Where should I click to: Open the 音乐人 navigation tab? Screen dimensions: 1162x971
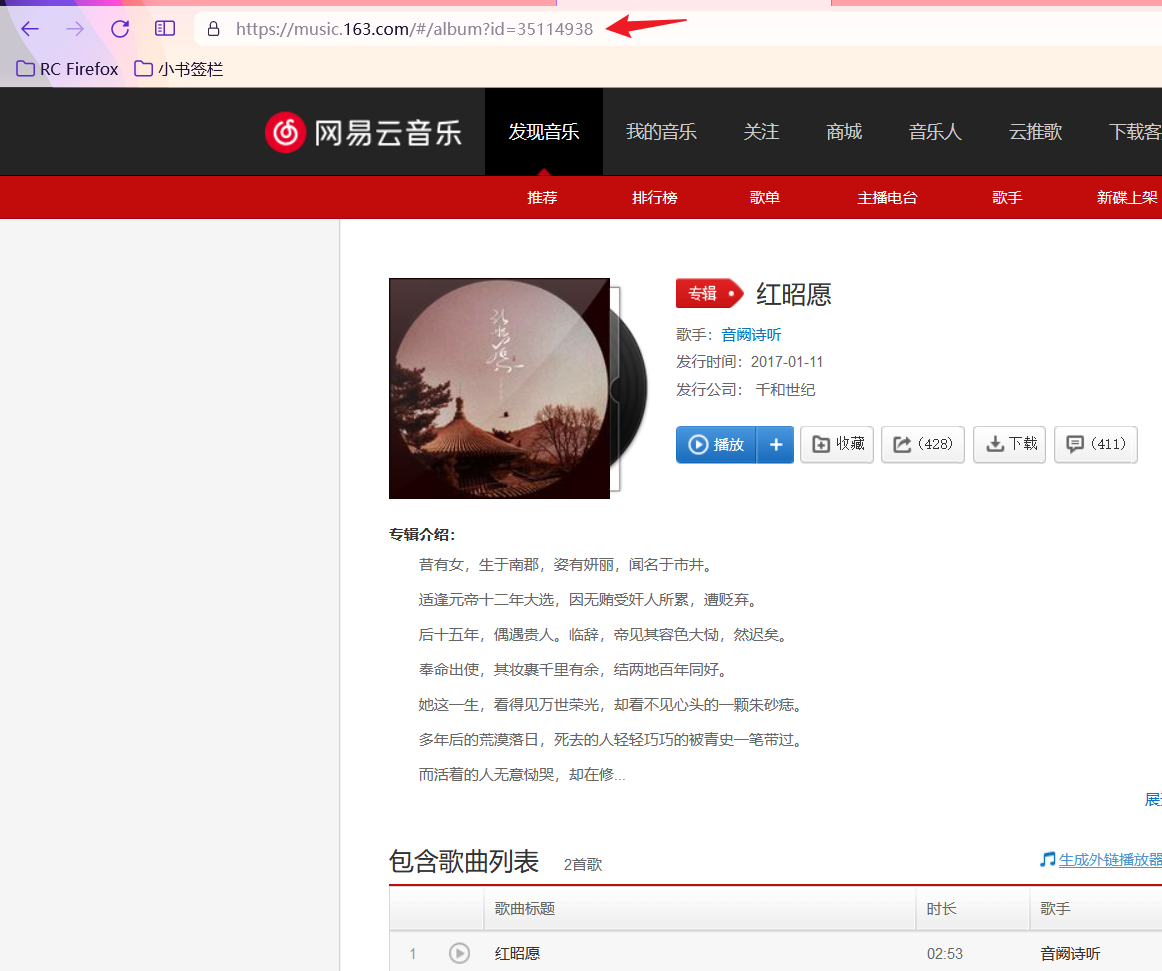pyautogui.click(x=935, y=132)
